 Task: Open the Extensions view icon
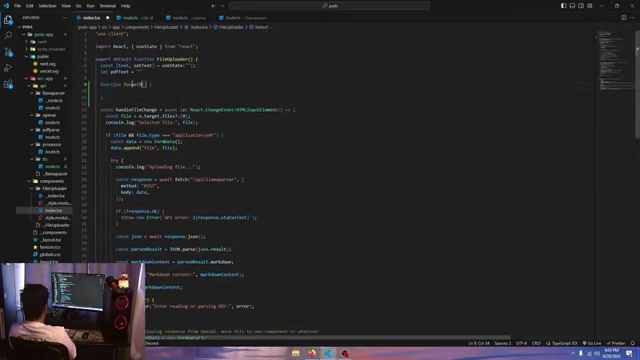click(8, 84)
